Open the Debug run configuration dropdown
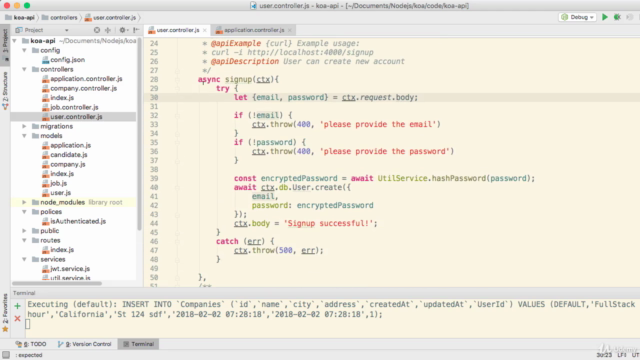This screenshot has height=360, width=640. coord(578,17)
